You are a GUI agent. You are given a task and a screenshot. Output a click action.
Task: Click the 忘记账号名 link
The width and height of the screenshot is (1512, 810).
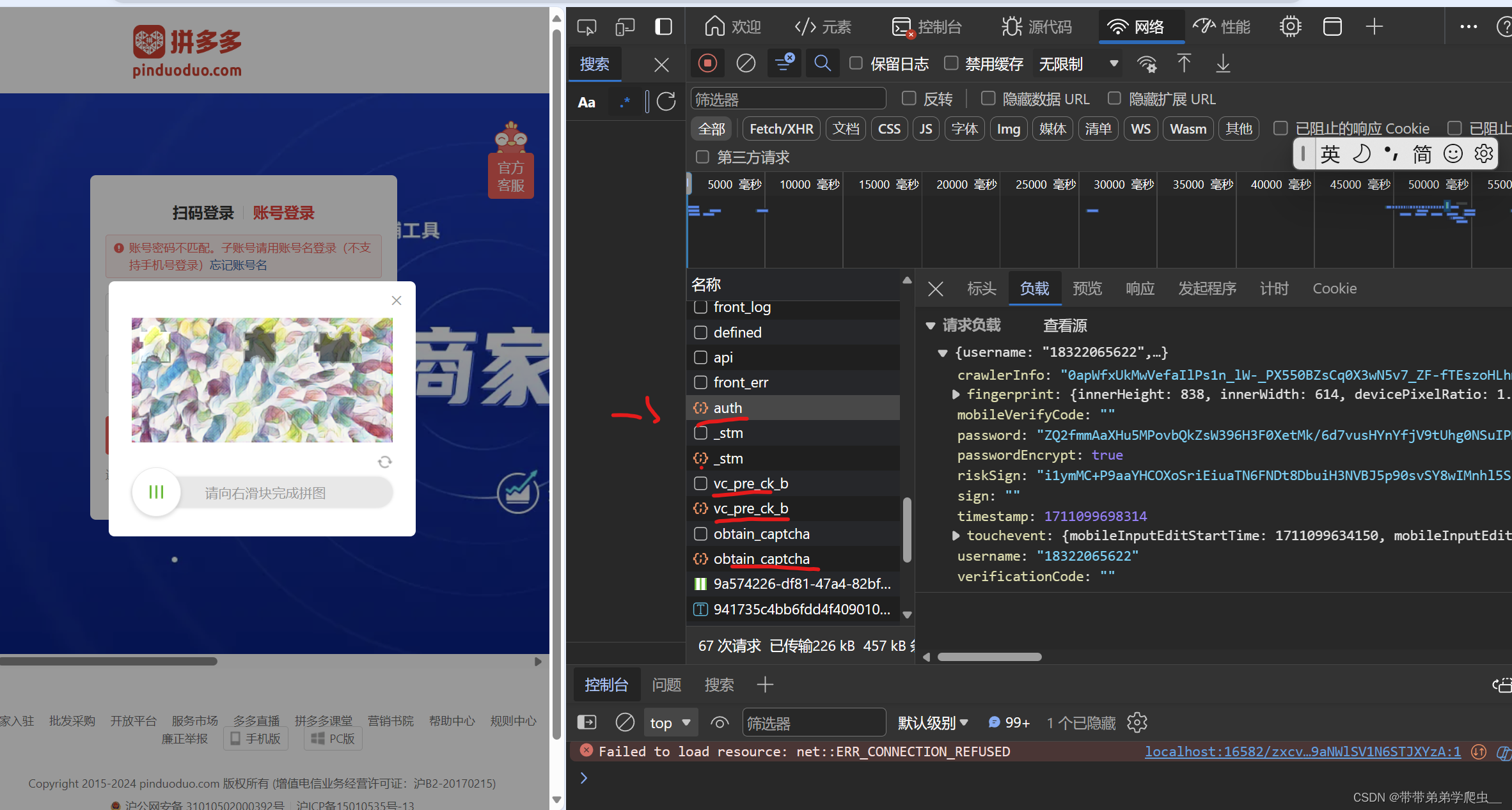(238, 265)
